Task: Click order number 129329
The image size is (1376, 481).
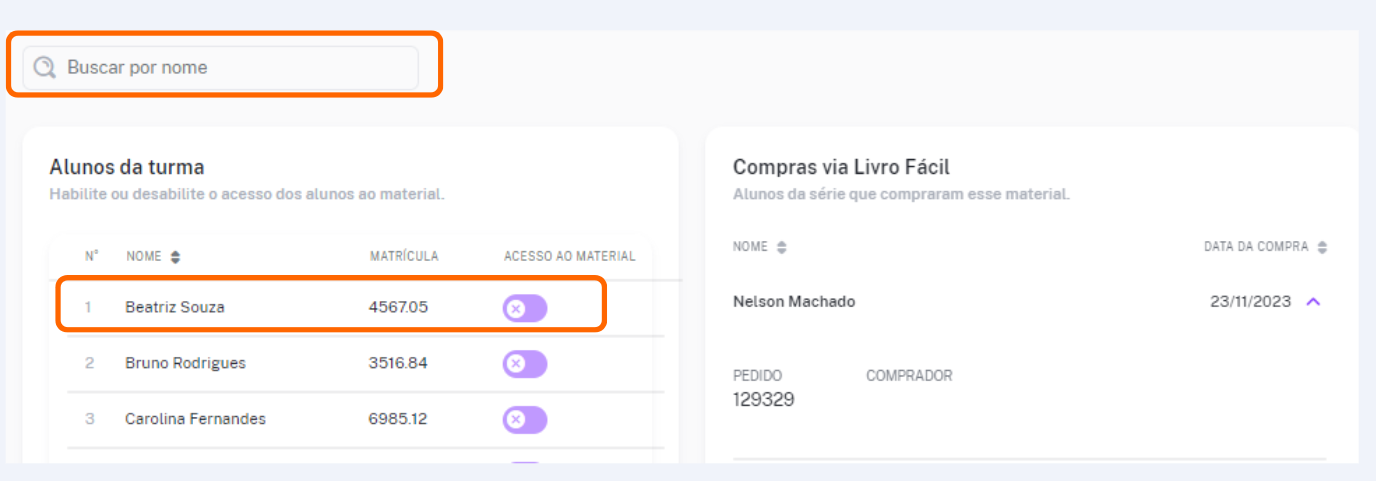Action: (764, 400)
